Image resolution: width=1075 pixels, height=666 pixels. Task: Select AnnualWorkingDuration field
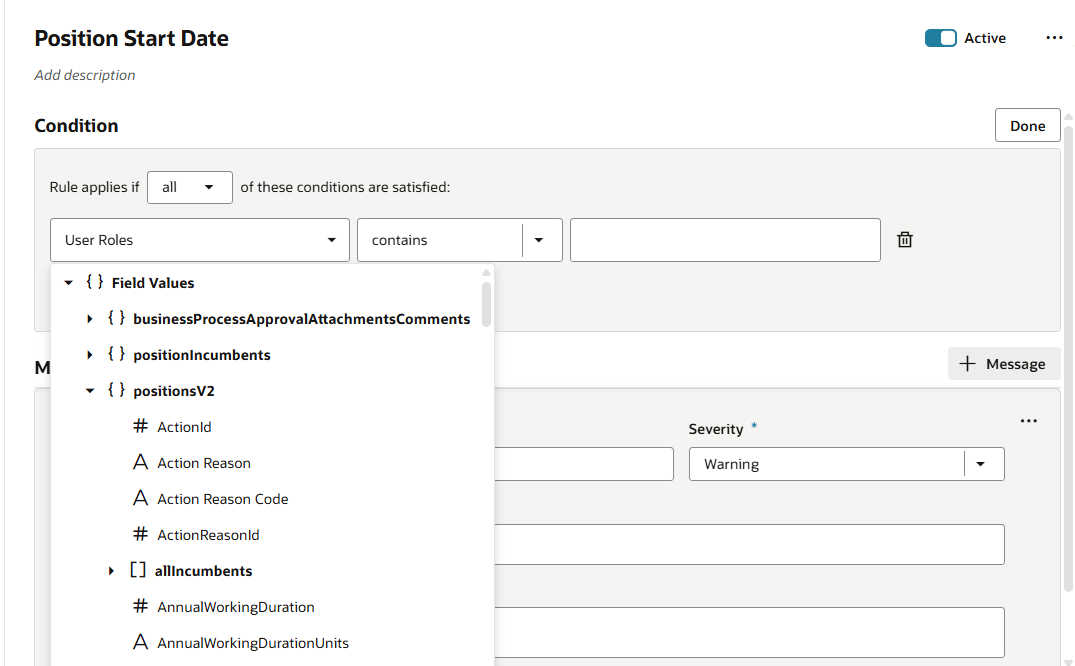[236, 607]
